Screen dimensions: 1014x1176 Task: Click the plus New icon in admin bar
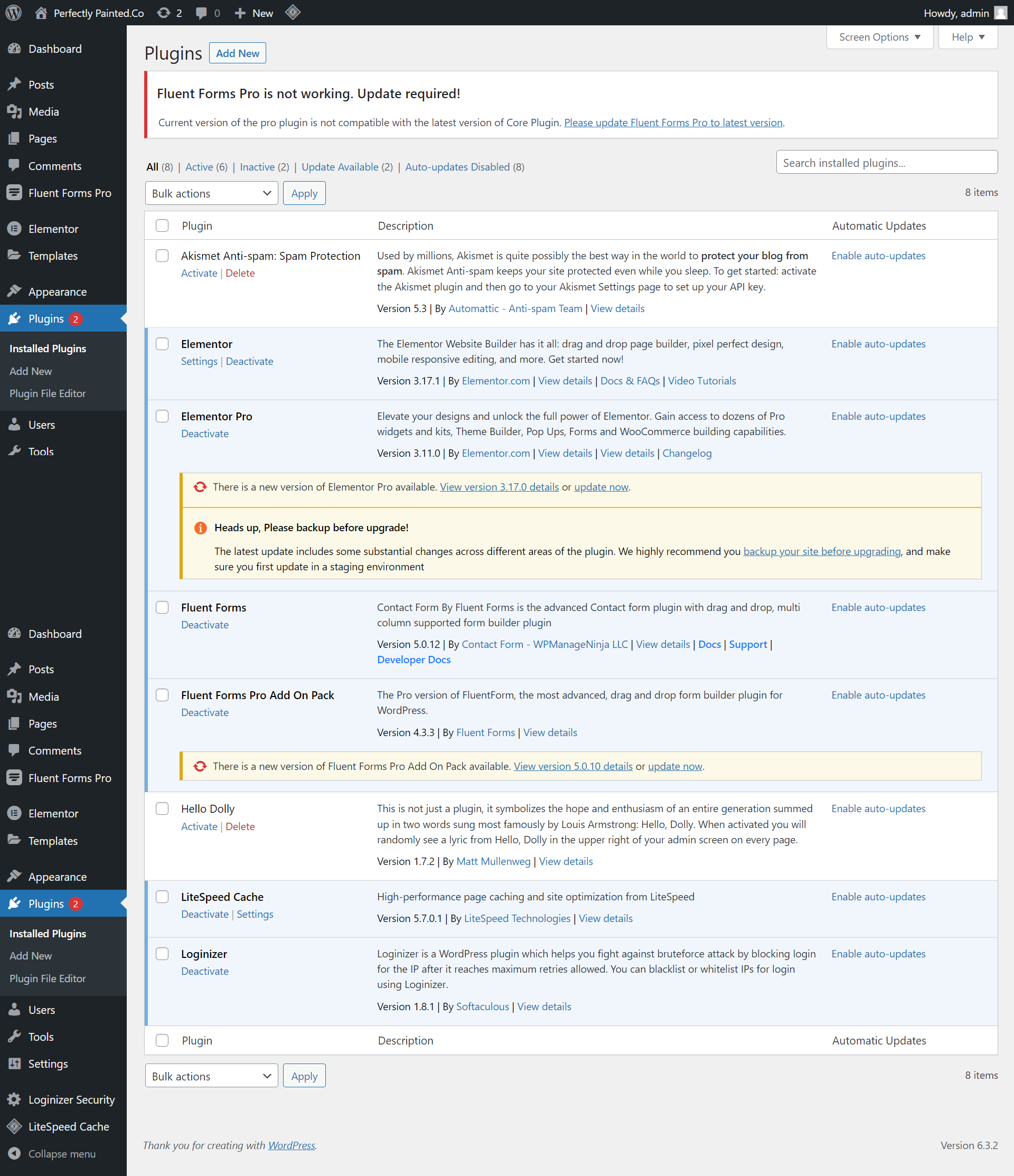[240, 13]
